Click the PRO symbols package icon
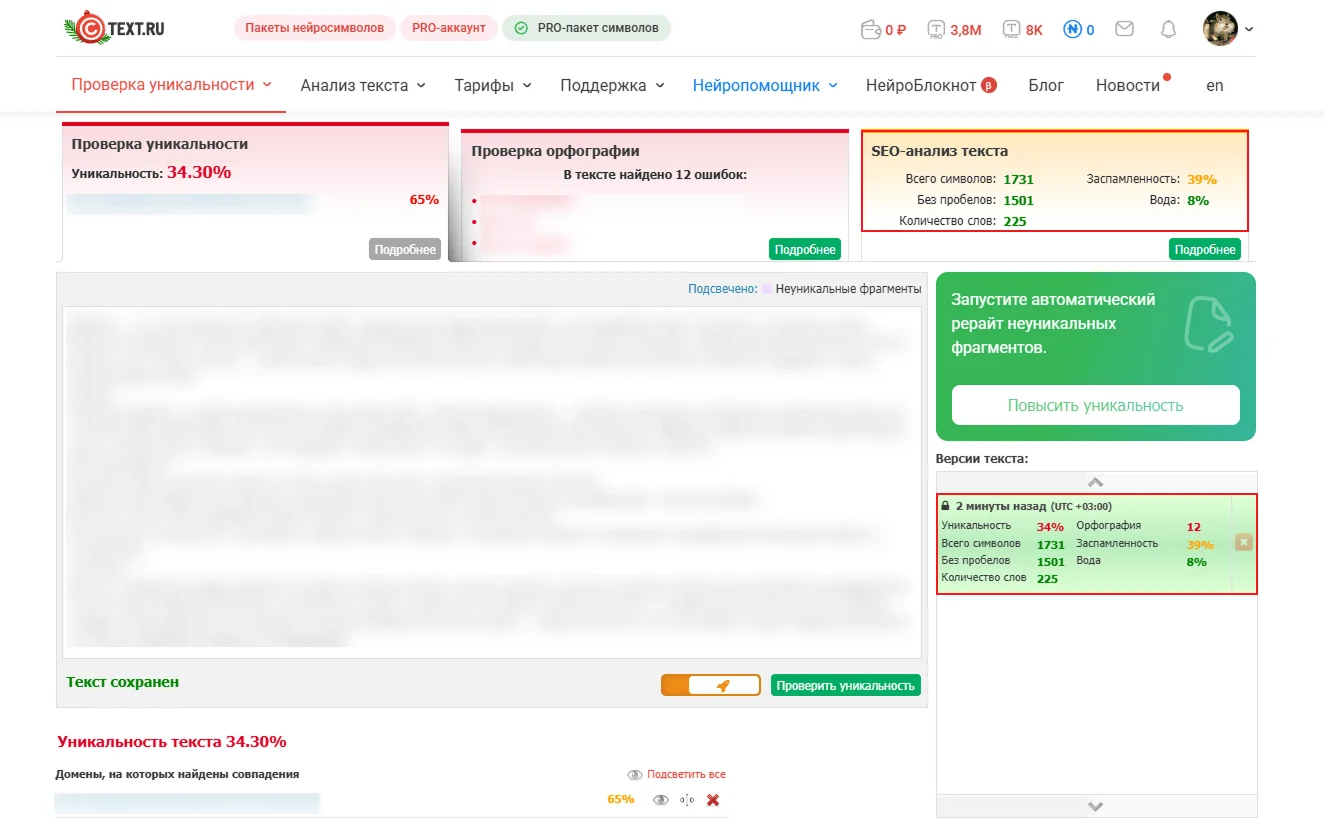1324x829 pixels. click(937, 30)
